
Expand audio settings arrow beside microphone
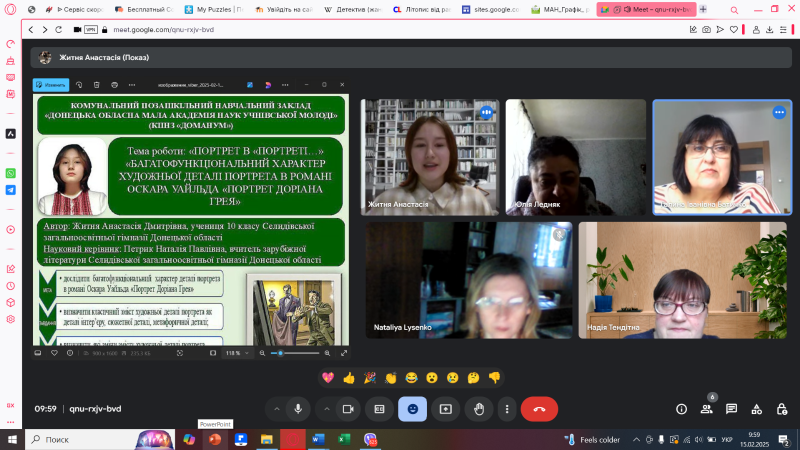[275, 408]
